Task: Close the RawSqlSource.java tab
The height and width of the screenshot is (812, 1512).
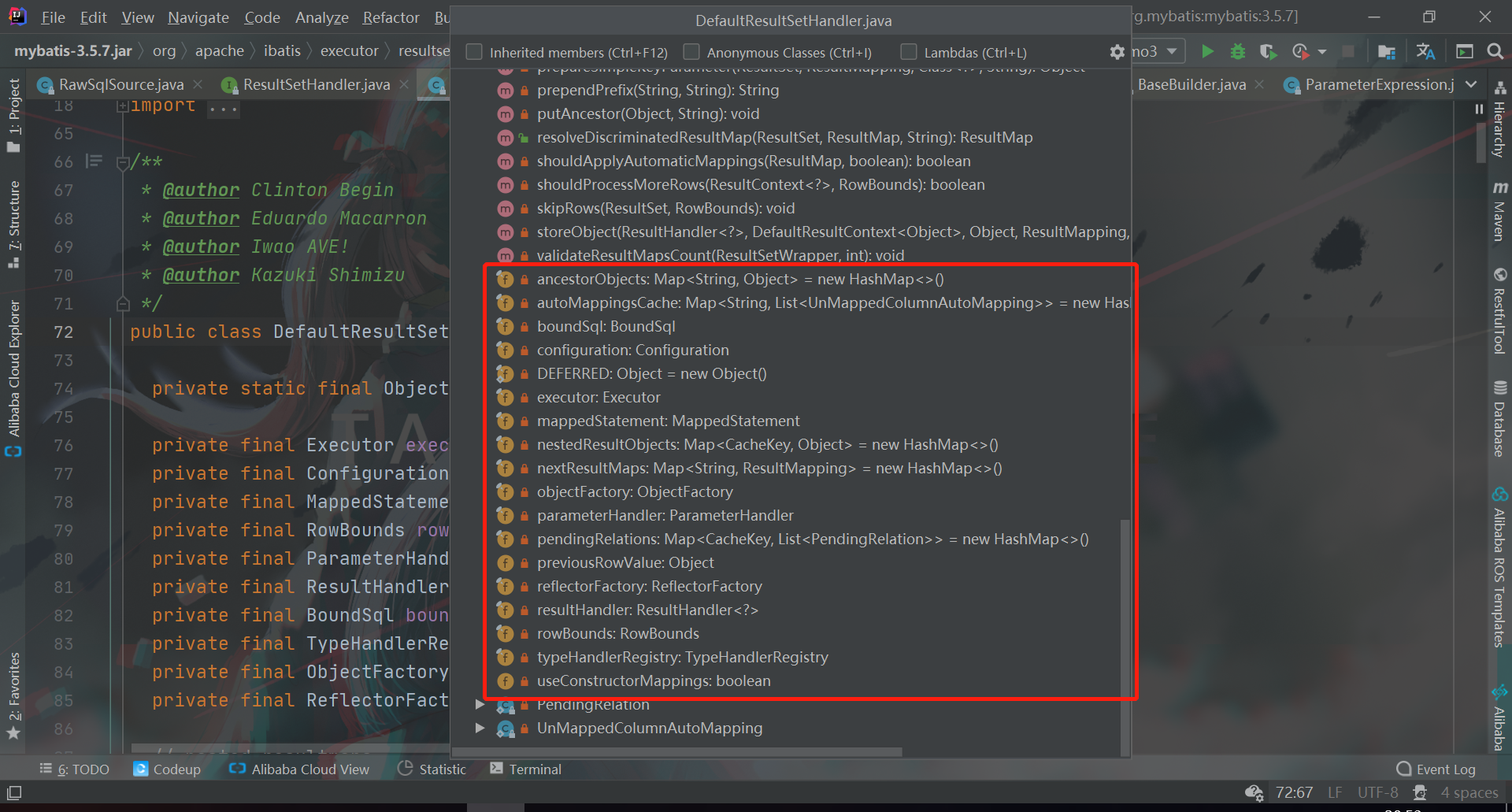Action: 198,84
